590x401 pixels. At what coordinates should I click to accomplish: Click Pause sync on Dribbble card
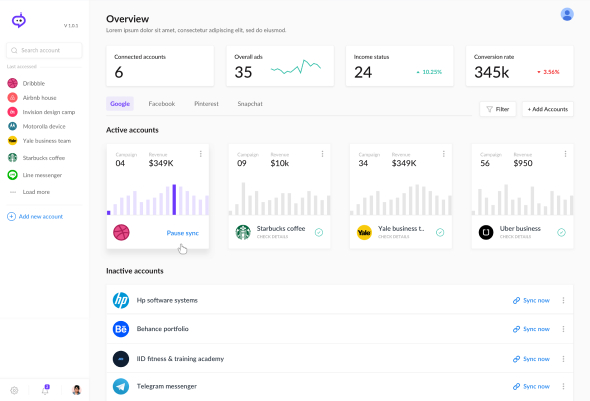click(x=182, y=233)
